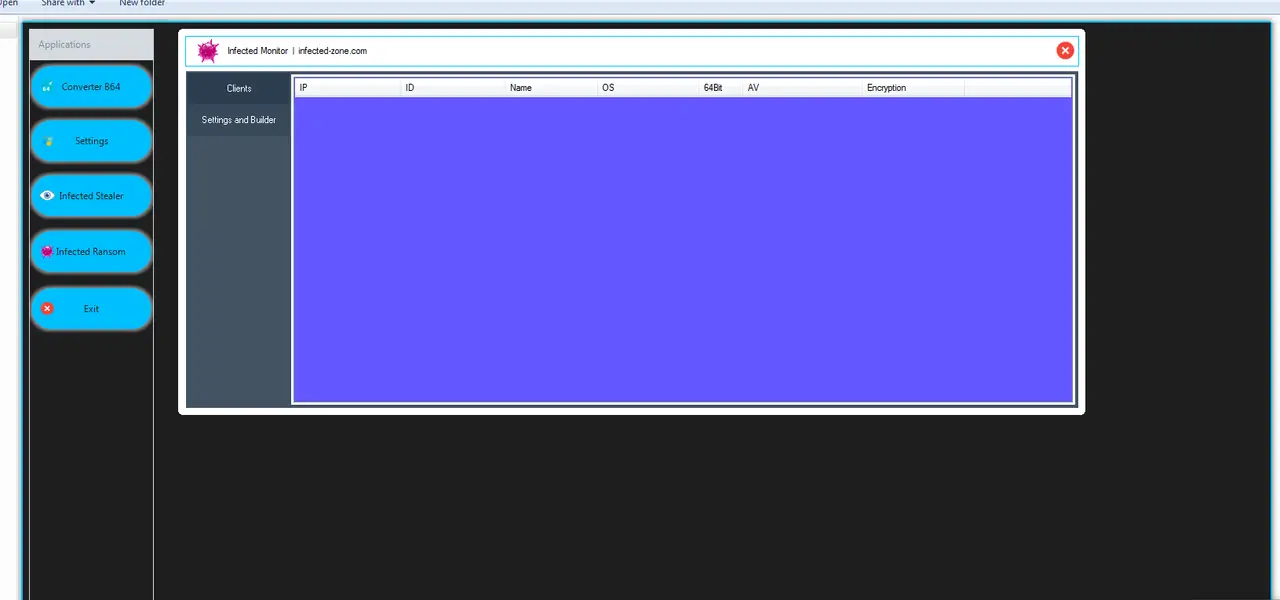Launch Infected Ransom
The height and width of the screenshot is (600, 1280).
tap(91, 251)
